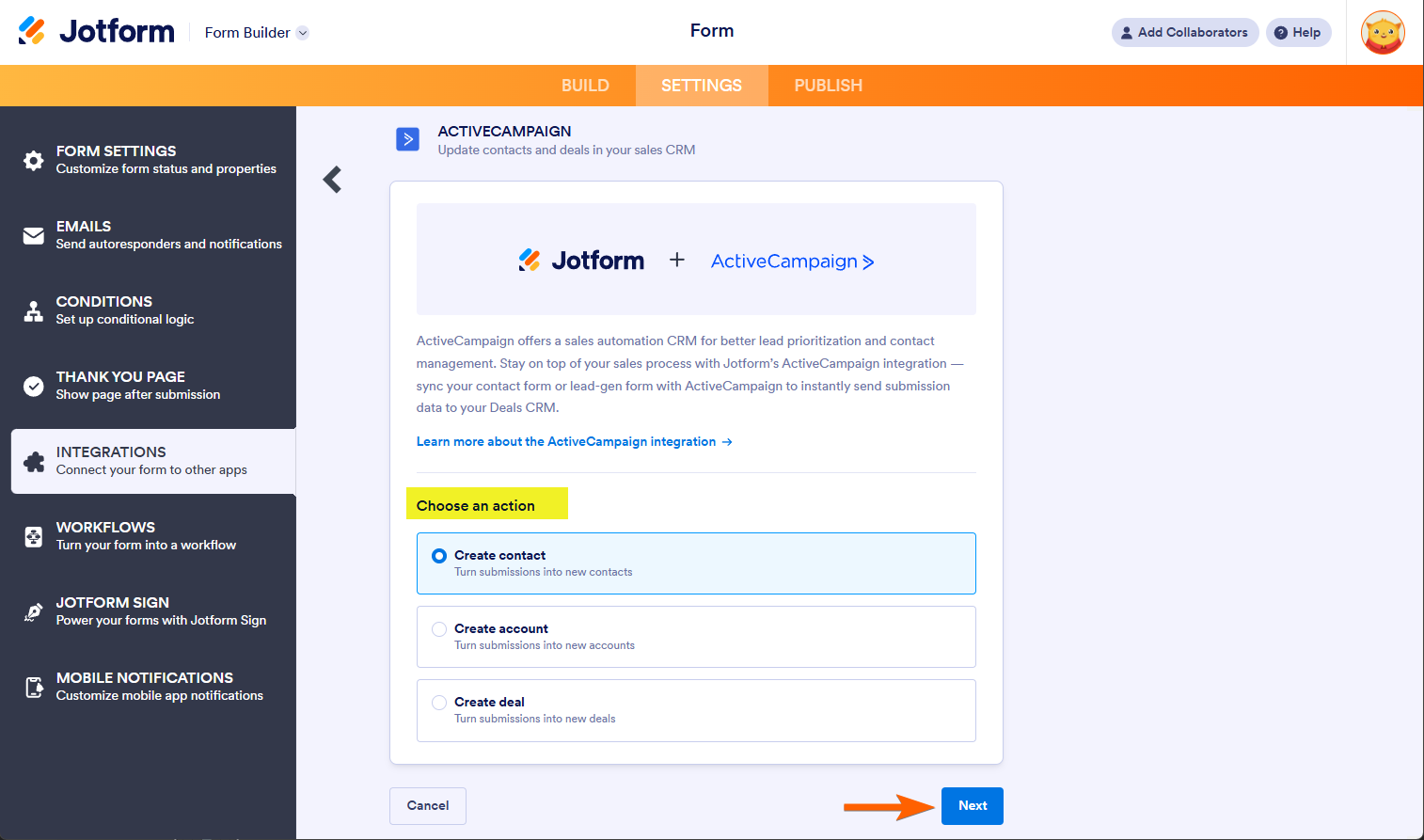Click the Emails envelope icon
This screenshot has width=1424, height=840.
pos(34,235)
